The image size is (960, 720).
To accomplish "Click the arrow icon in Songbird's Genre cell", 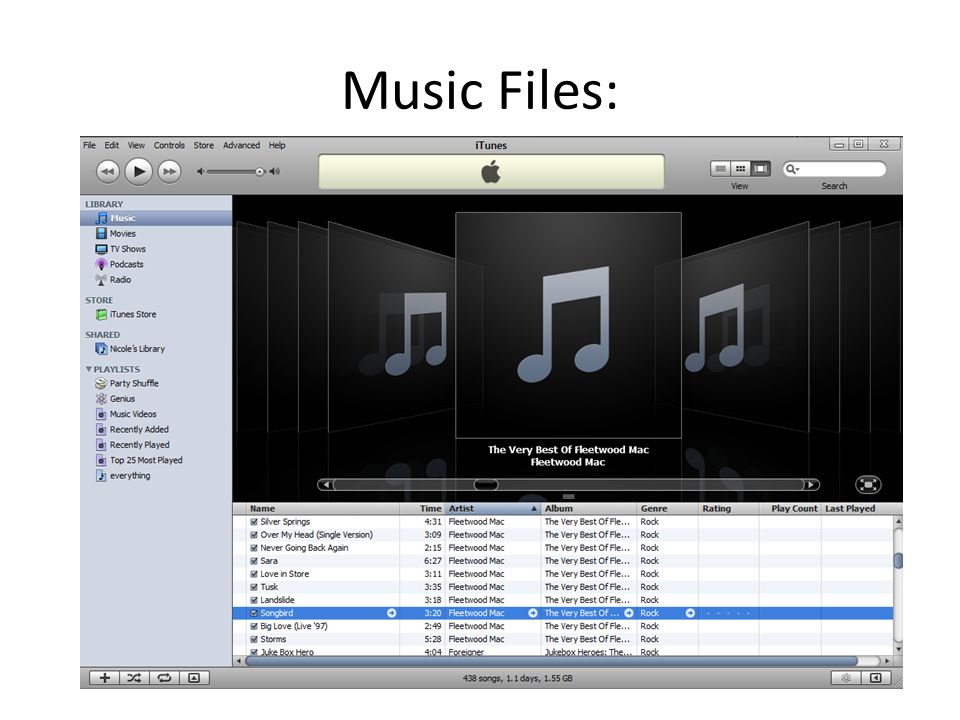I will pos(690,613).
